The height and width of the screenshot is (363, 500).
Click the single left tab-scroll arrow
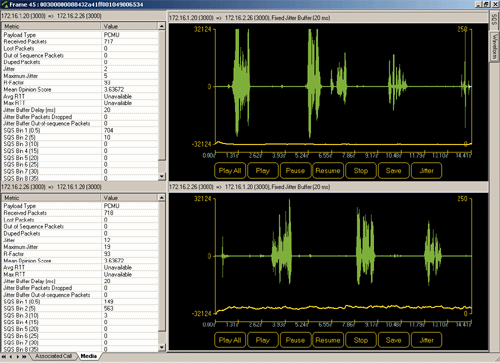click(11, 357)
